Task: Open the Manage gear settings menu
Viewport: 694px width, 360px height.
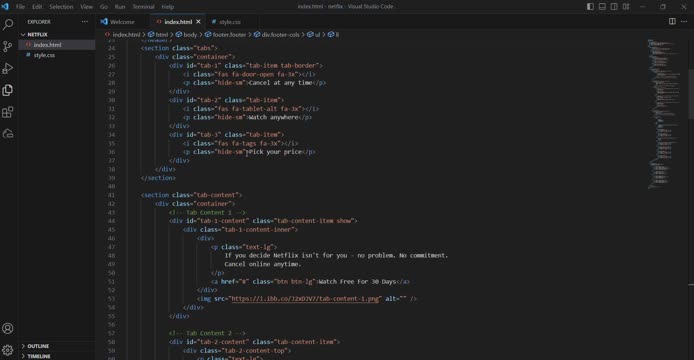Action: click(x=8, y=350)
